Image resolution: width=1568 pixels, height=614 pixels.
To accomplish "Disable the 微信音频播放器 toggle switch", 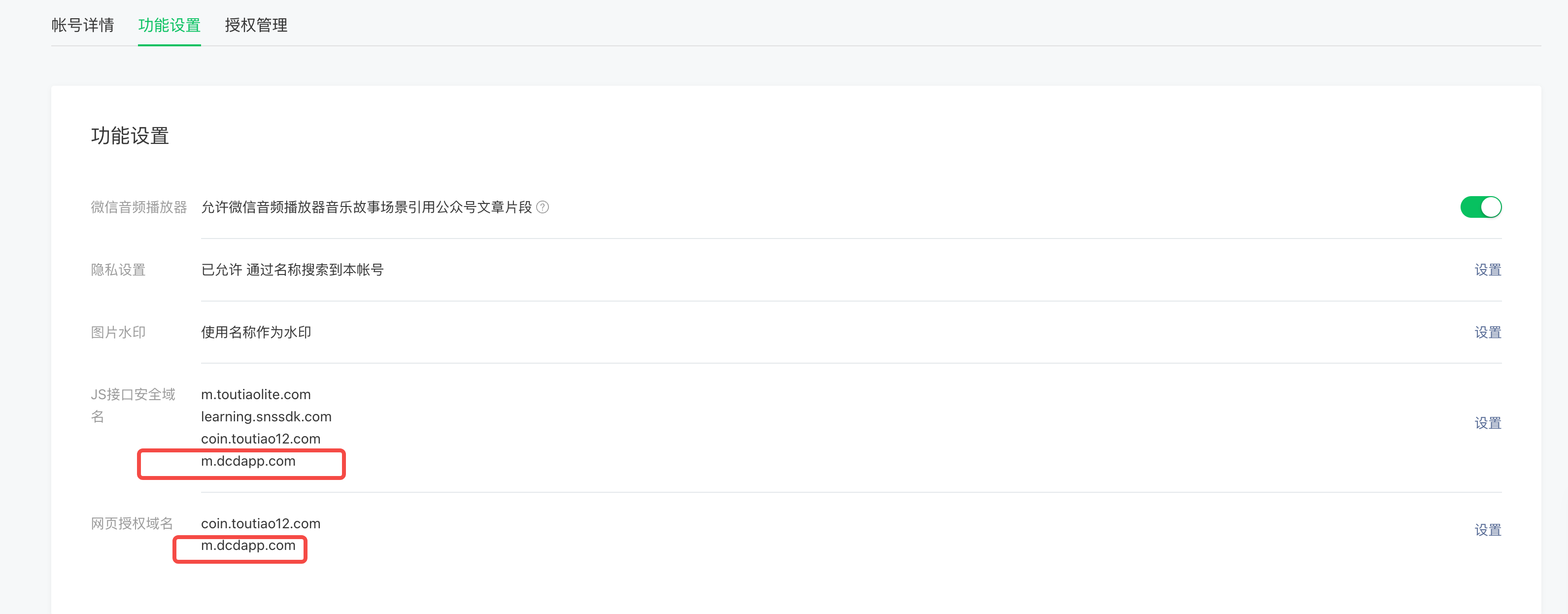I will coord(1480,207).
